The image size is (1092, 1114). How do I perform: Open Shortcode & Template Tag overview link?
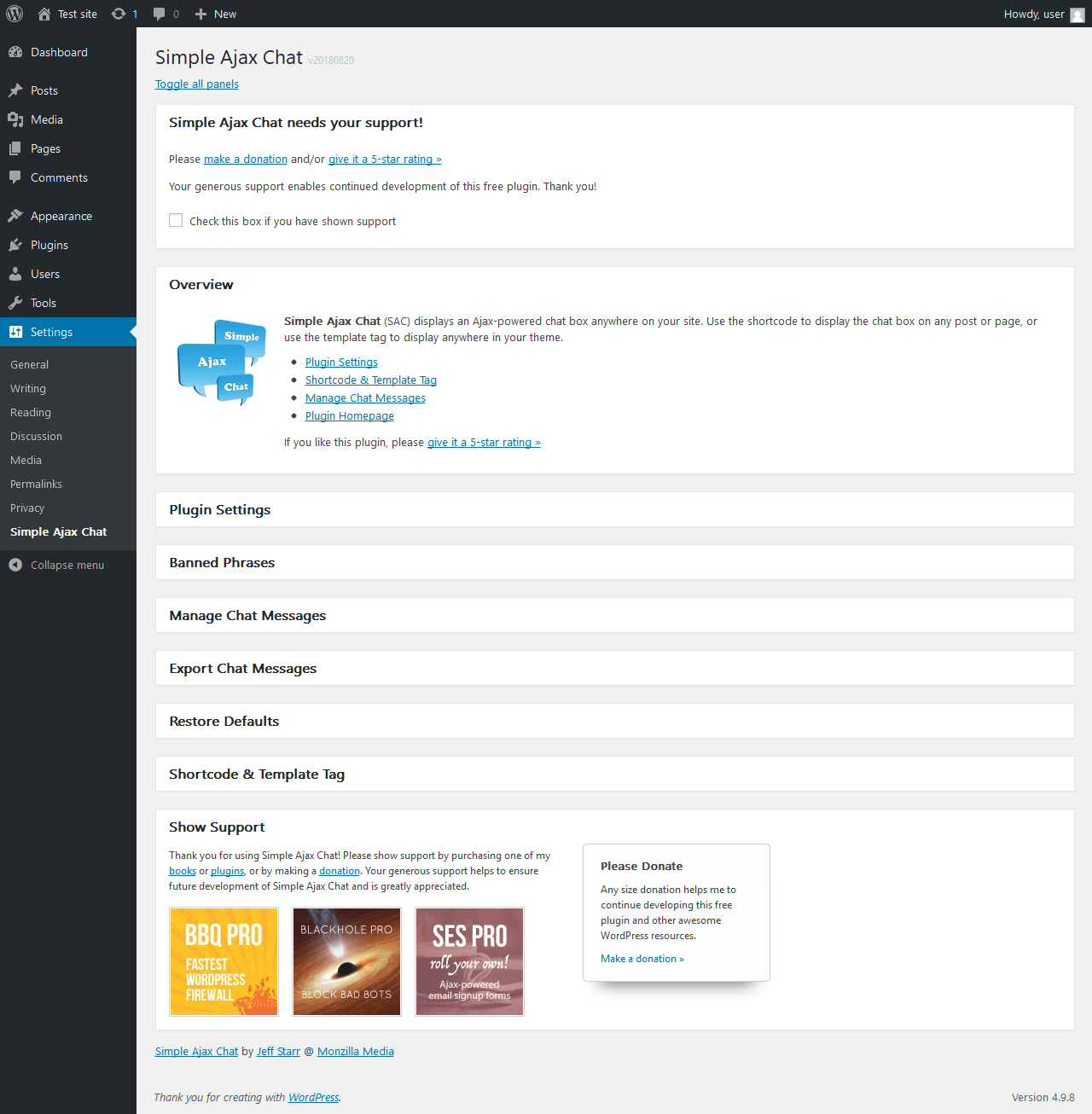tap(371, 380)
